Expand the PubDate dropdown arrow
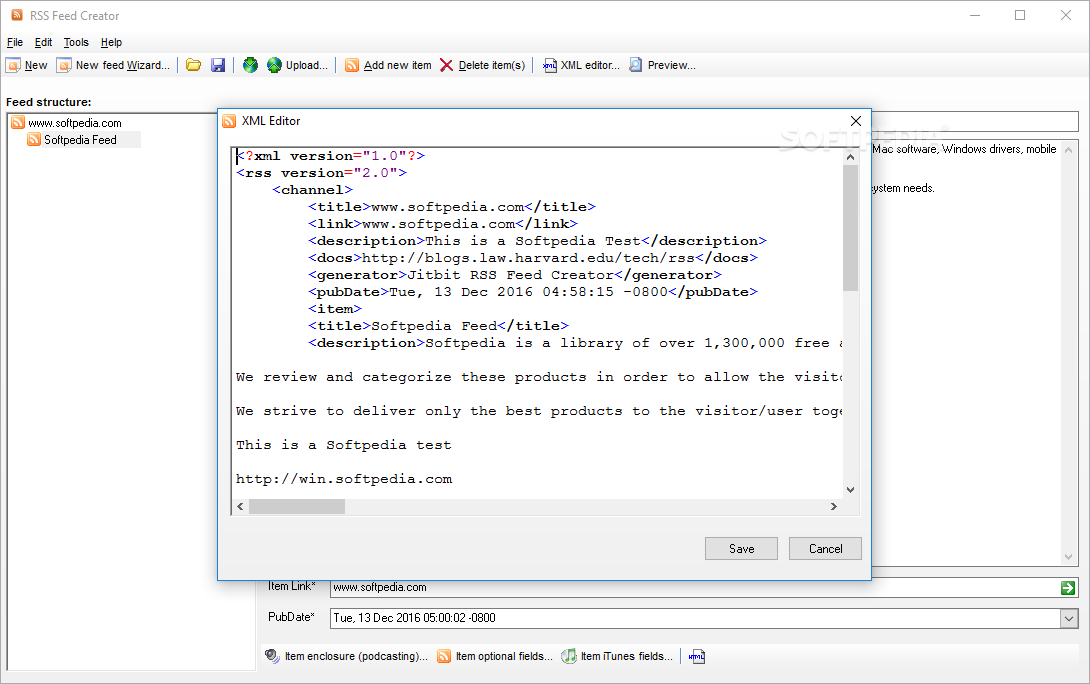This screenshot has width=1090, height=684. click(1069, 618)
